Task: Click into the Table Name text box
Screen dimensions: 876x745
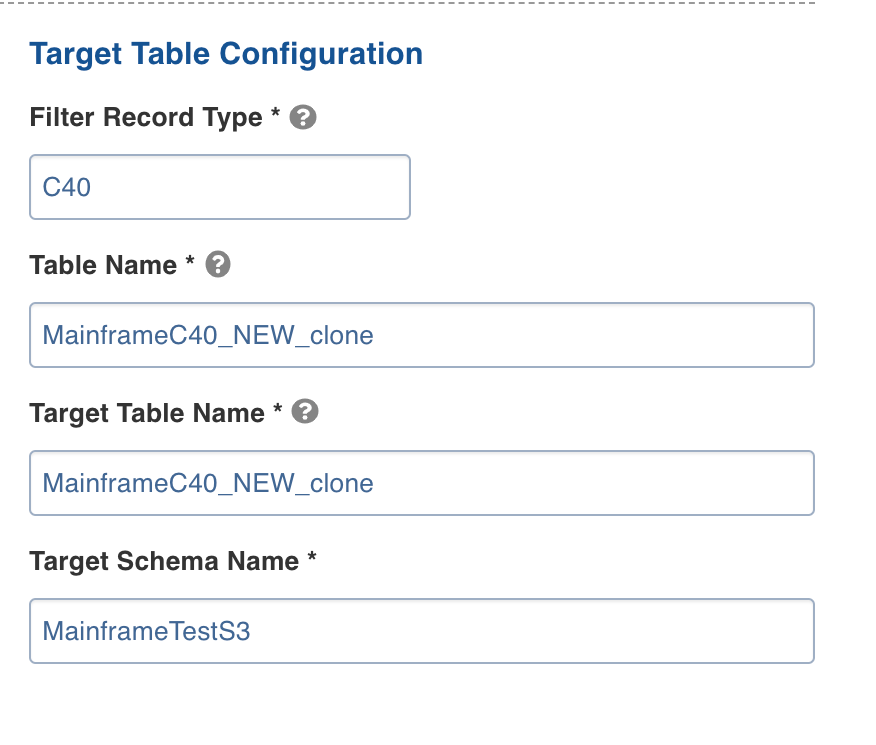Action: (x=421, y=335)
